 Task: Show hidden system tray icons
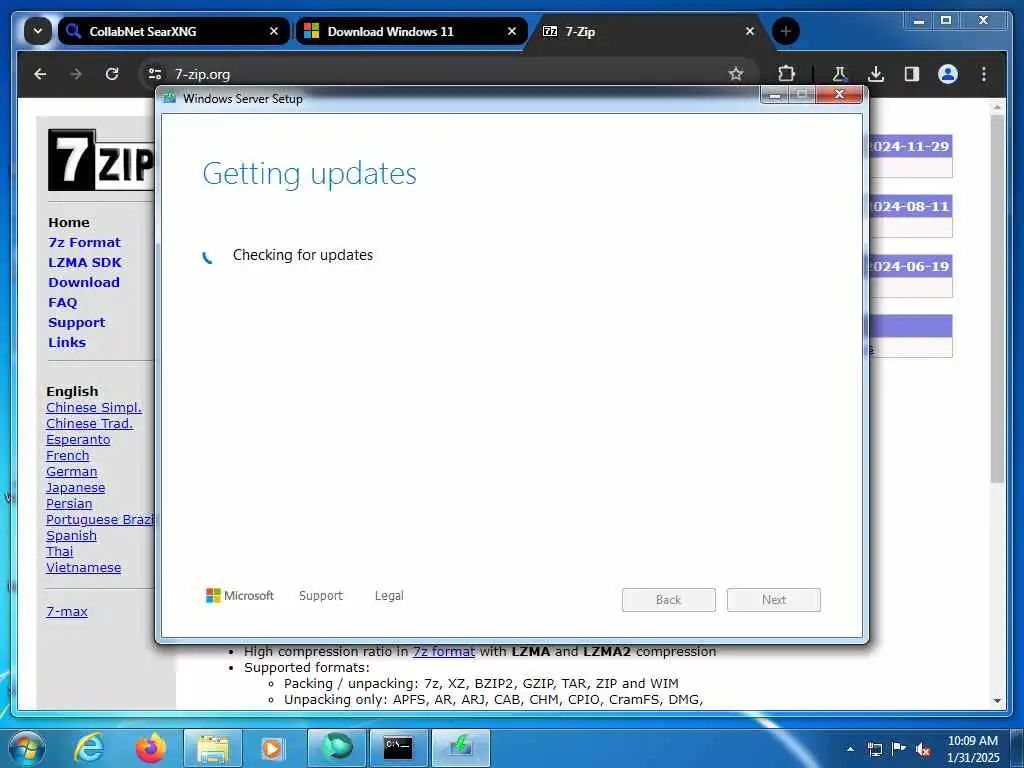click(x=850, y=749)
